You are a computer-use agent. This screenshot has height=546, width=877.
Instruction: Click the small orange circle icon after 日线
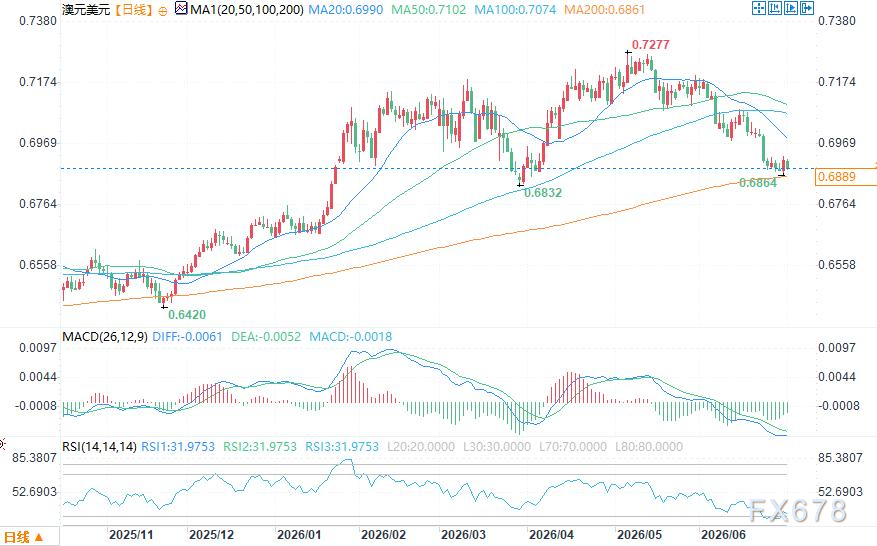pyautogui.click(x=163, y=11)
